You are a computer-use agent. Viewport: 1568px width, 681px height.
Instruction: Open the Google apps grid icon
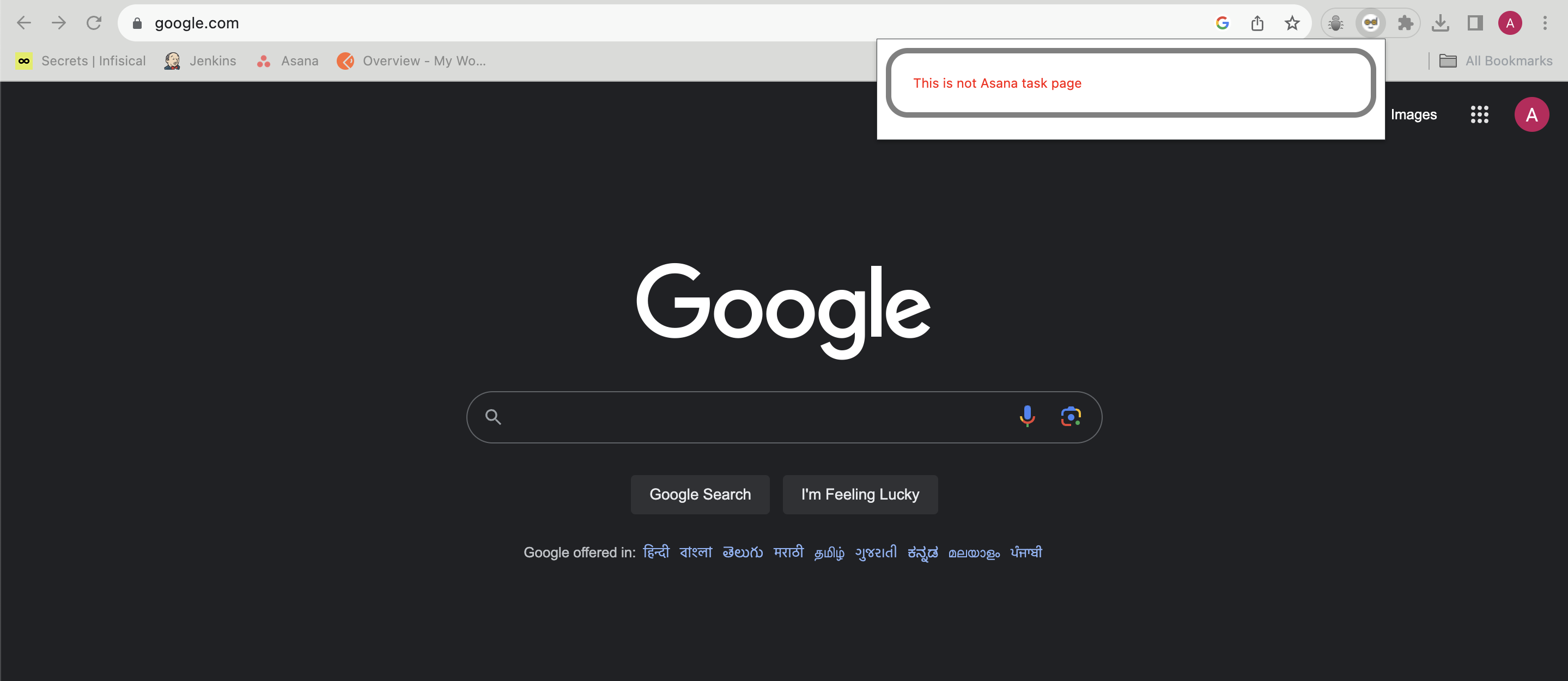click(1479, 114)
